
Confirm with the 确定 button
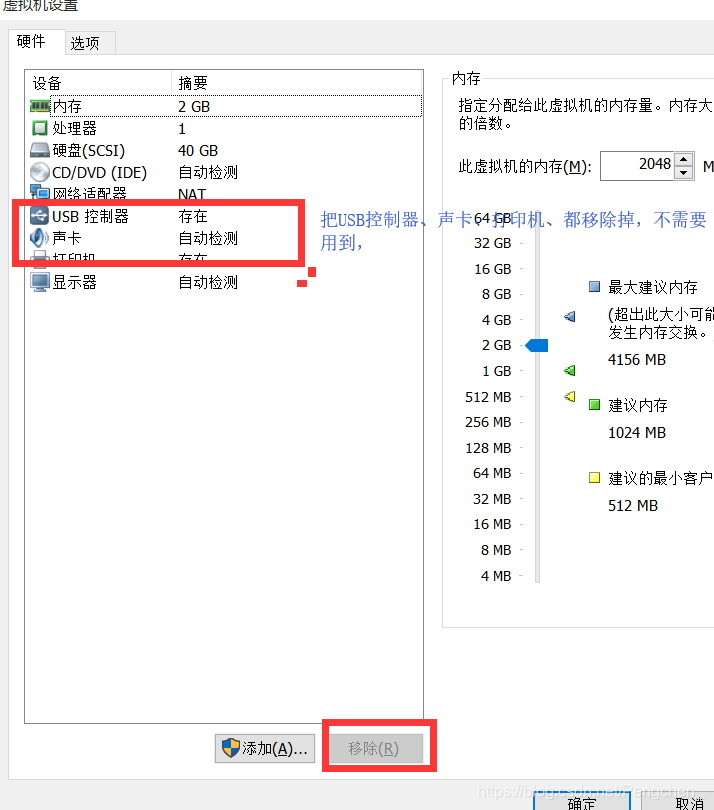coord(582,802)
